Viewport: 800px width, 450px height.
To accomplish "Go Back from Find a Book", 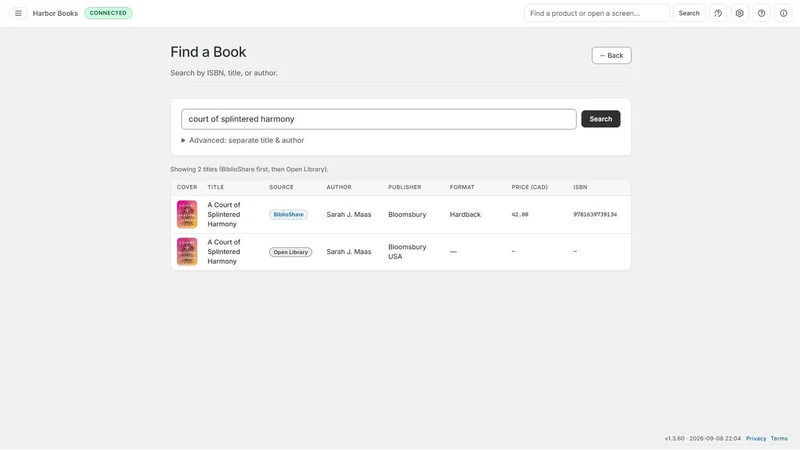I will point(611,56).
